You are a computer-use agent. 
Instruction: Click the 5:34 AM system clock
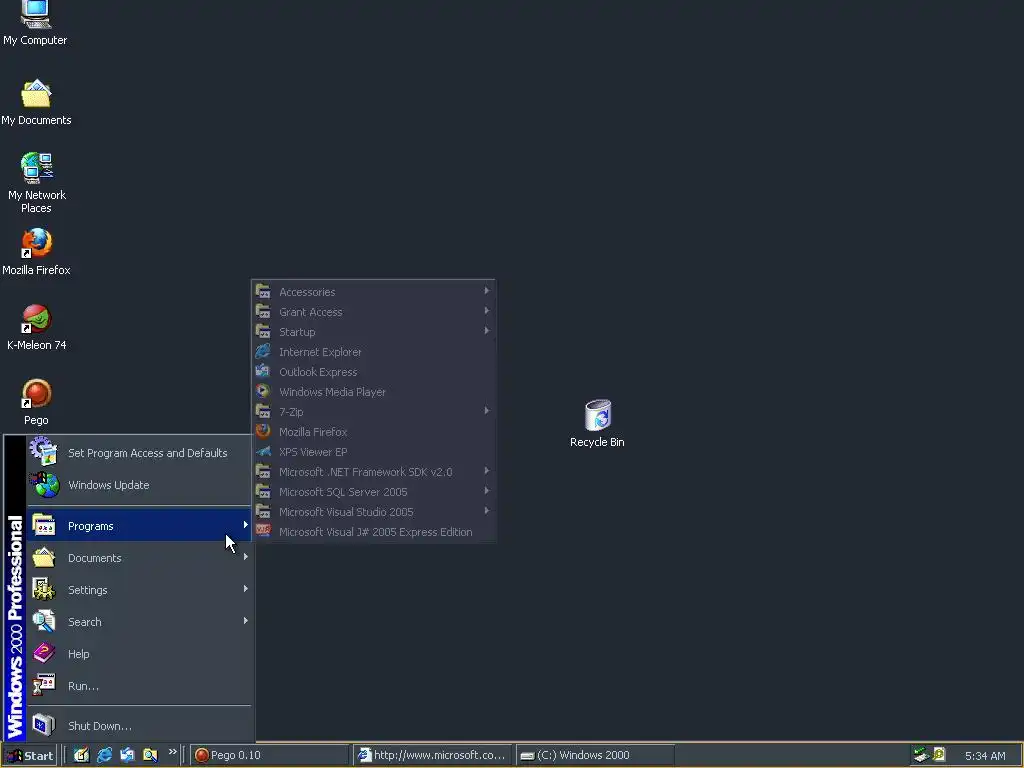[x=985, y=756]
